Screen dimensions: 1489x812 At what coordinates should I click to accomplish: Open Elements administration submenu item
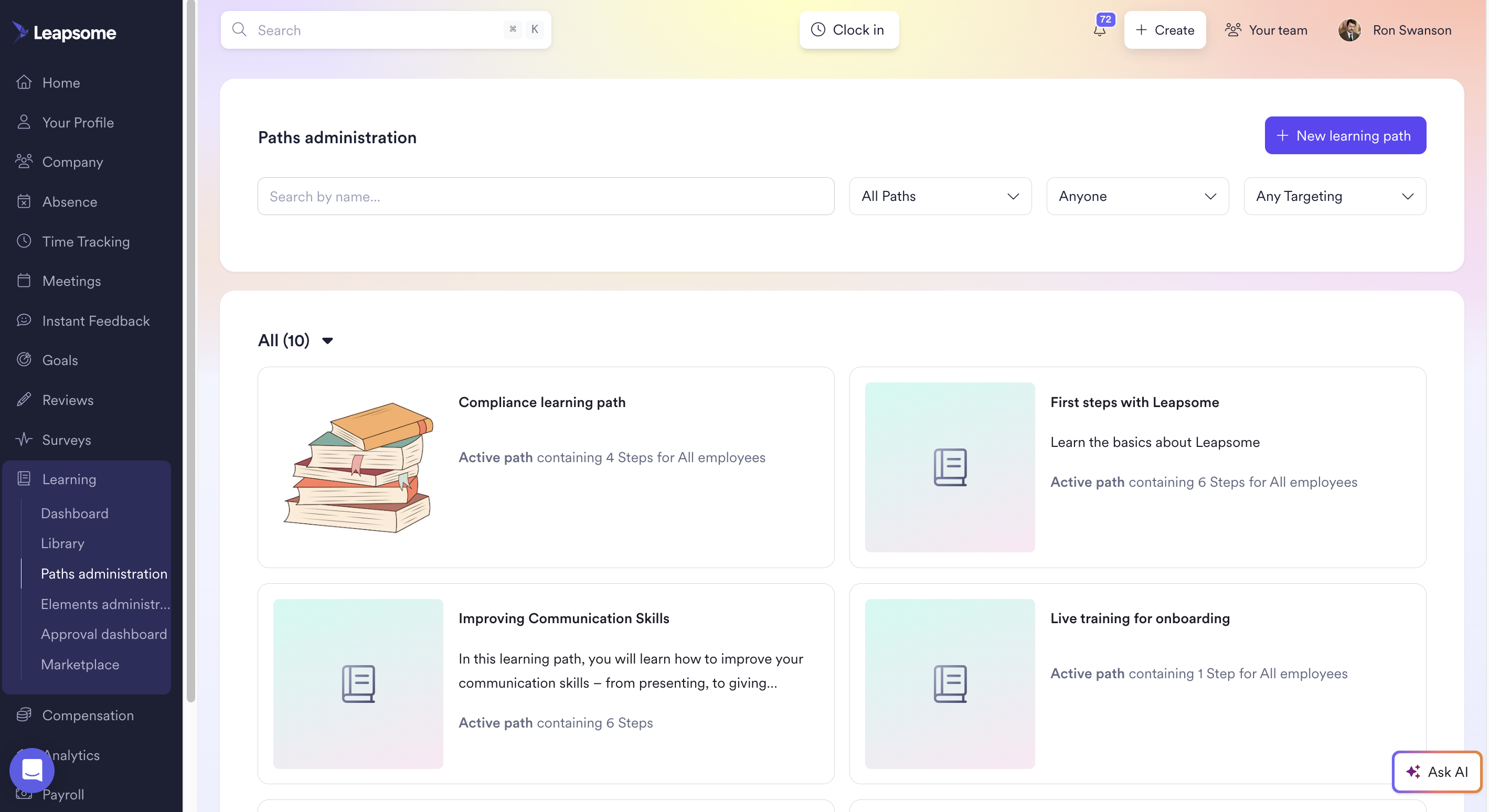pyautogui.click(x=105, y=603)
